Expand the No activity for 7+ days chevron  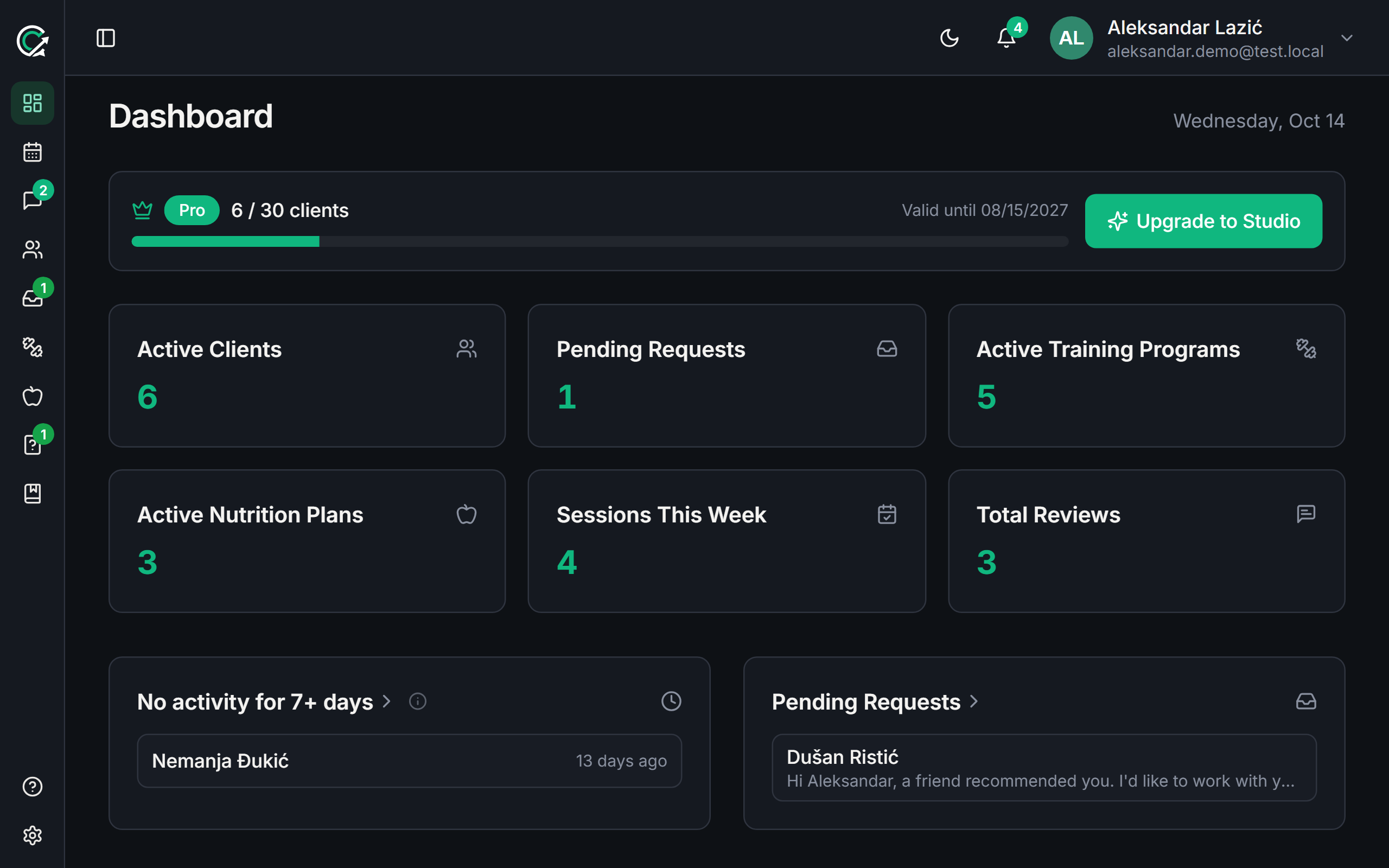coord(387,701)
